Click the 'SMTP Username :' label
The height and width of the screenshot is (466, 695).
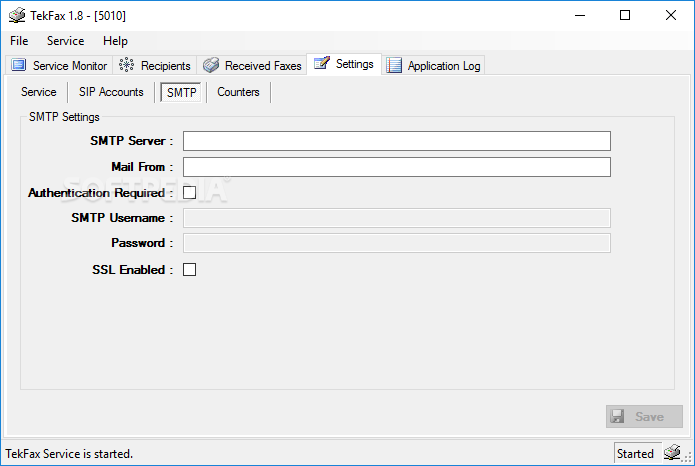(122, 218)
